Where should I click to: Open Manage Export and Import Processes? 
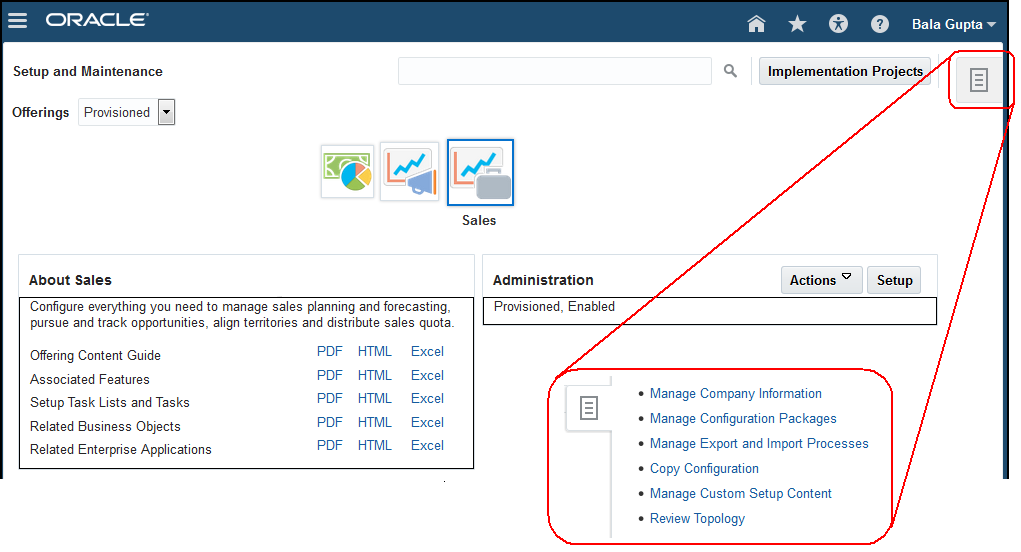point(759,443)
